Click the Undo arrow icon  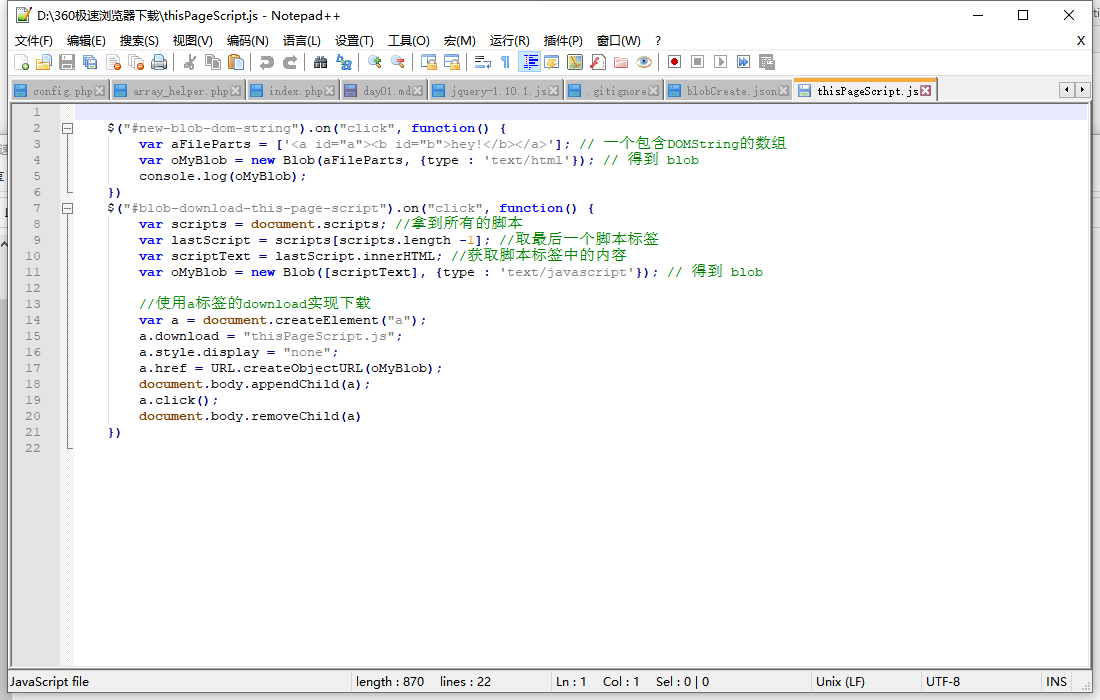(x=266, y=62)
